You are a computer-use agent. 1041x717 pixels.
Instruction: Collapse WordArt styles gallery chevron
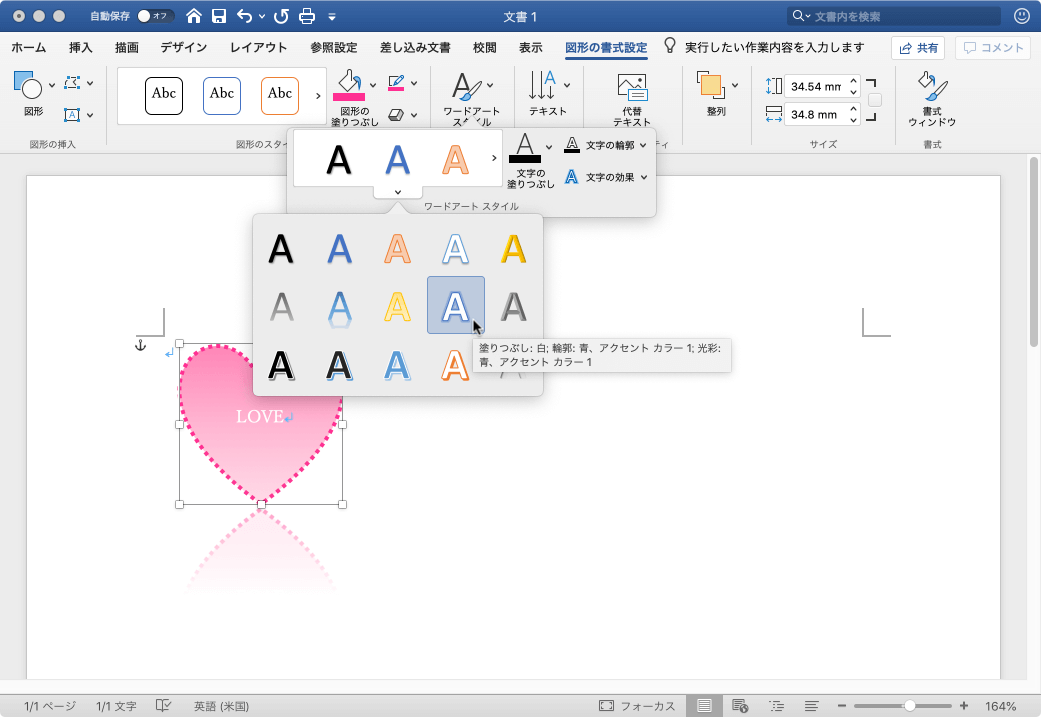[398, 192]
